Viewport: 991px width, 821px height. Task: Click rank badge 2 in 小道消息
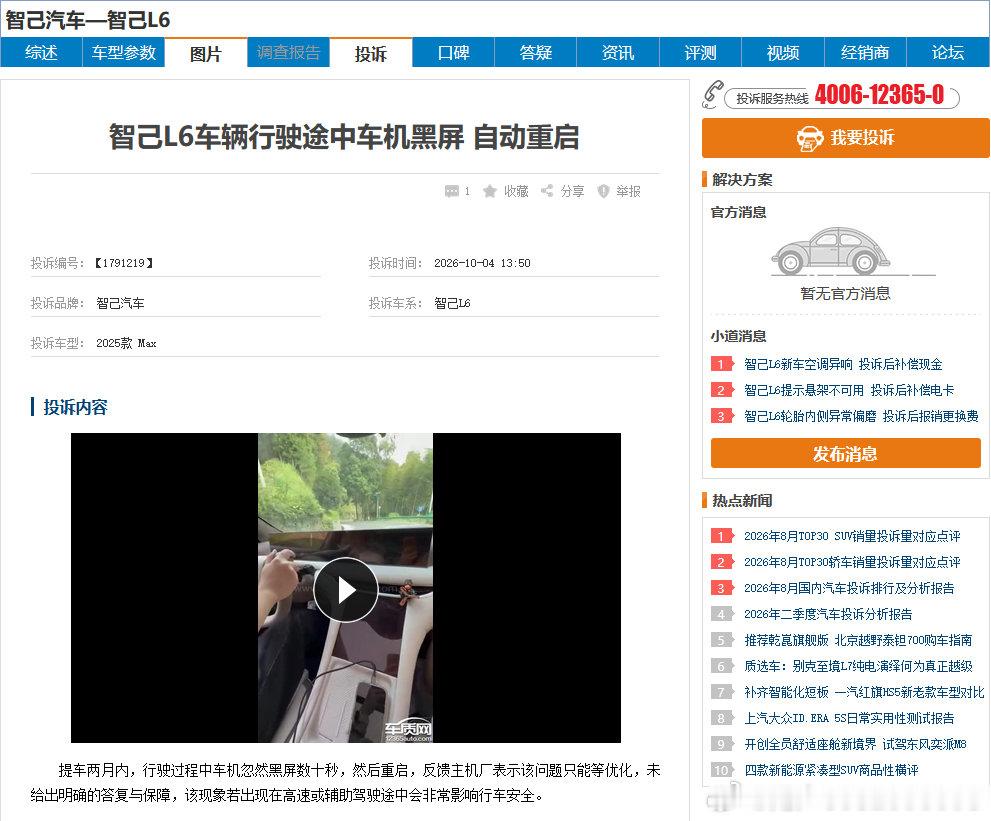coord(722,390)
